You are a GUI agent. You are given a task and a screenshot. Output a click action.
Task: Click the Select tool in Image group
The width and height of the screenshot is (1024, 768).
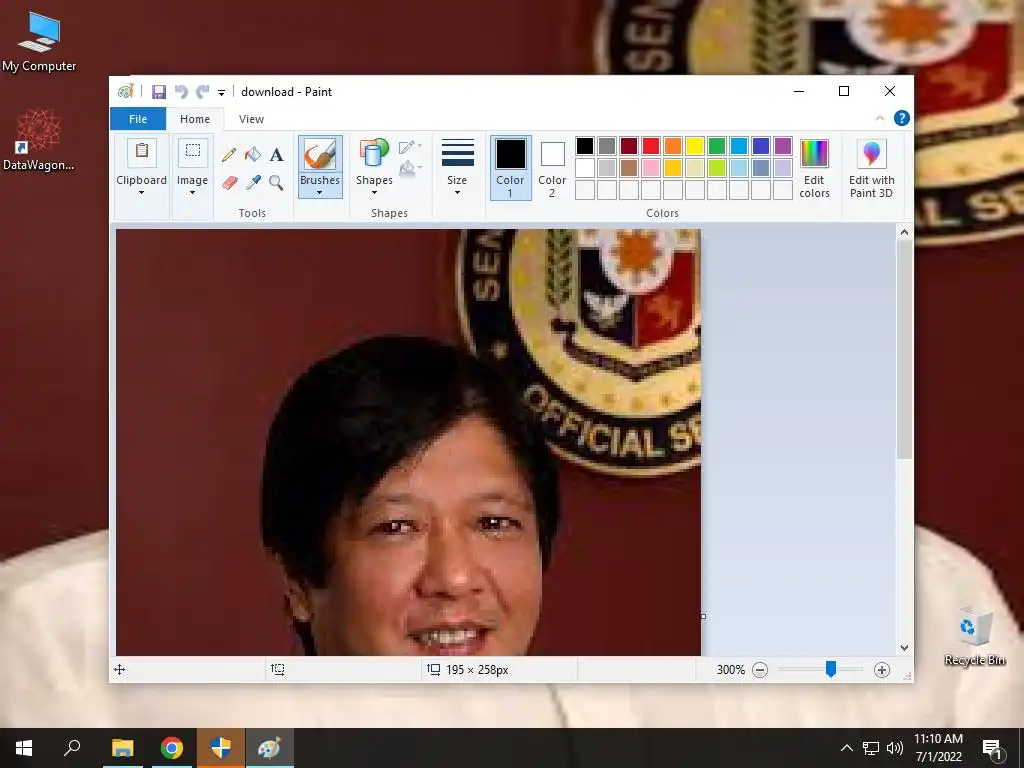tap(193, 152)
